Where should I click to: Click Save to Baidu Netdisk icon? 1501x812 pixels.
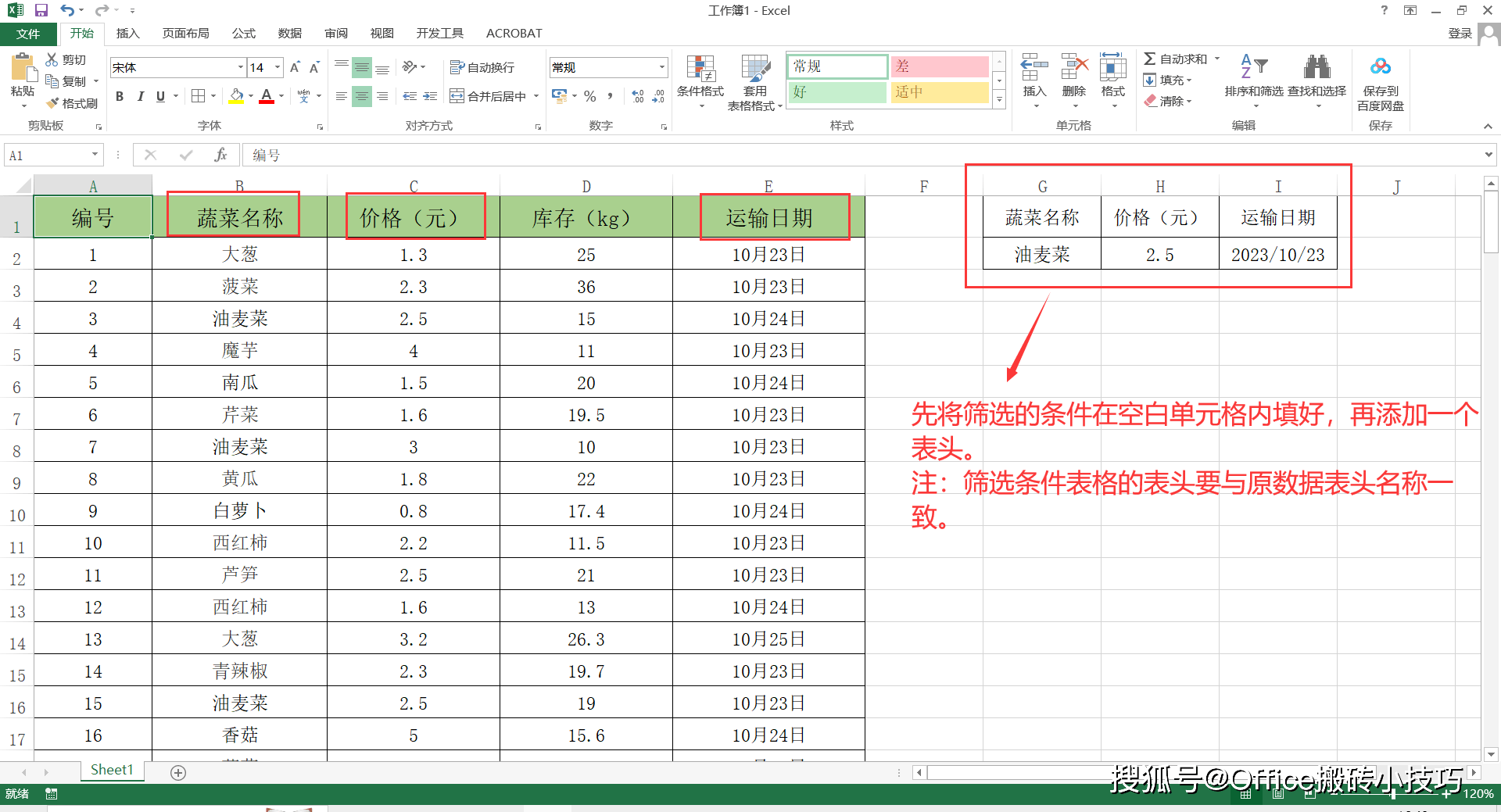click(1381, 67)
